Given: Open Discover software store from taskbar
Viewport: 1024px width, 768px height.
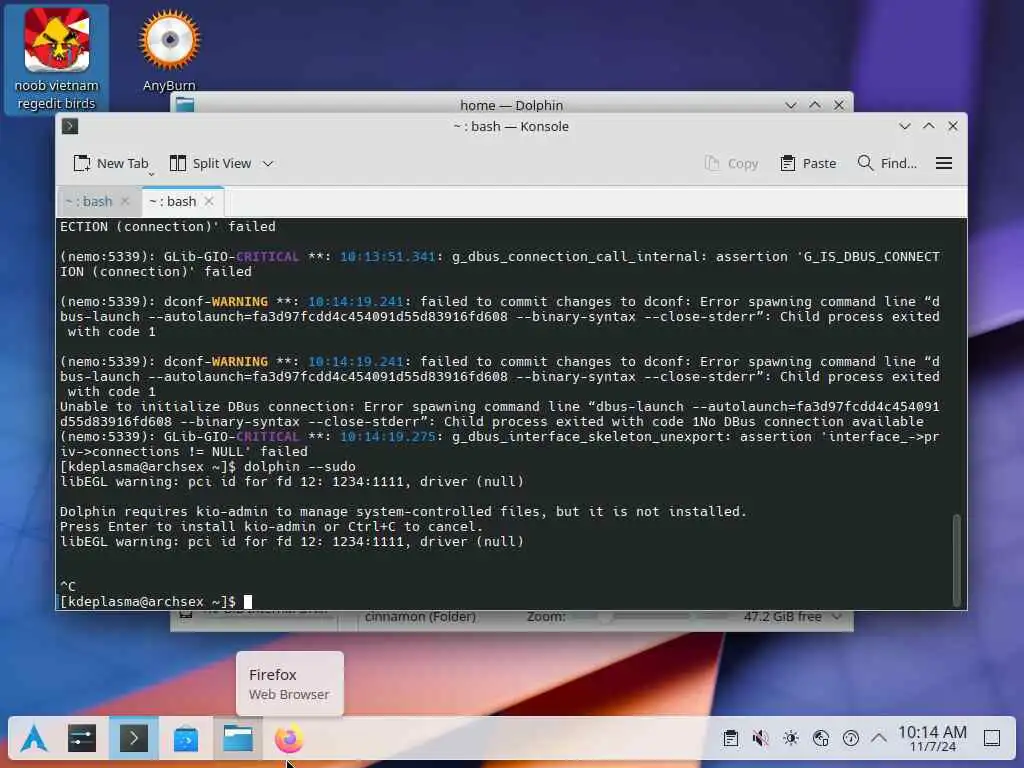Looking at the screenshot, I should tap(185, 739).
